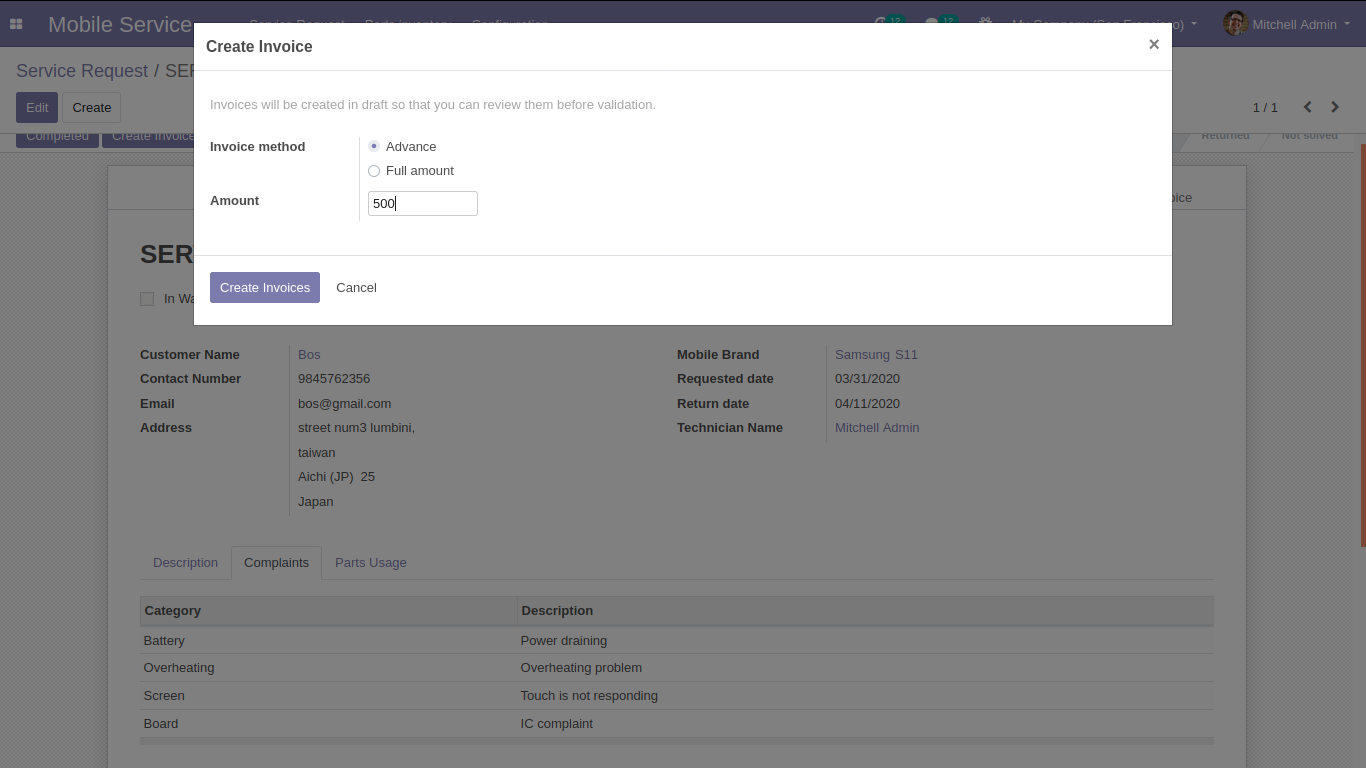The image size is (1366, 768).
Task: Click the Amount input field
Action: coord(423,203)
